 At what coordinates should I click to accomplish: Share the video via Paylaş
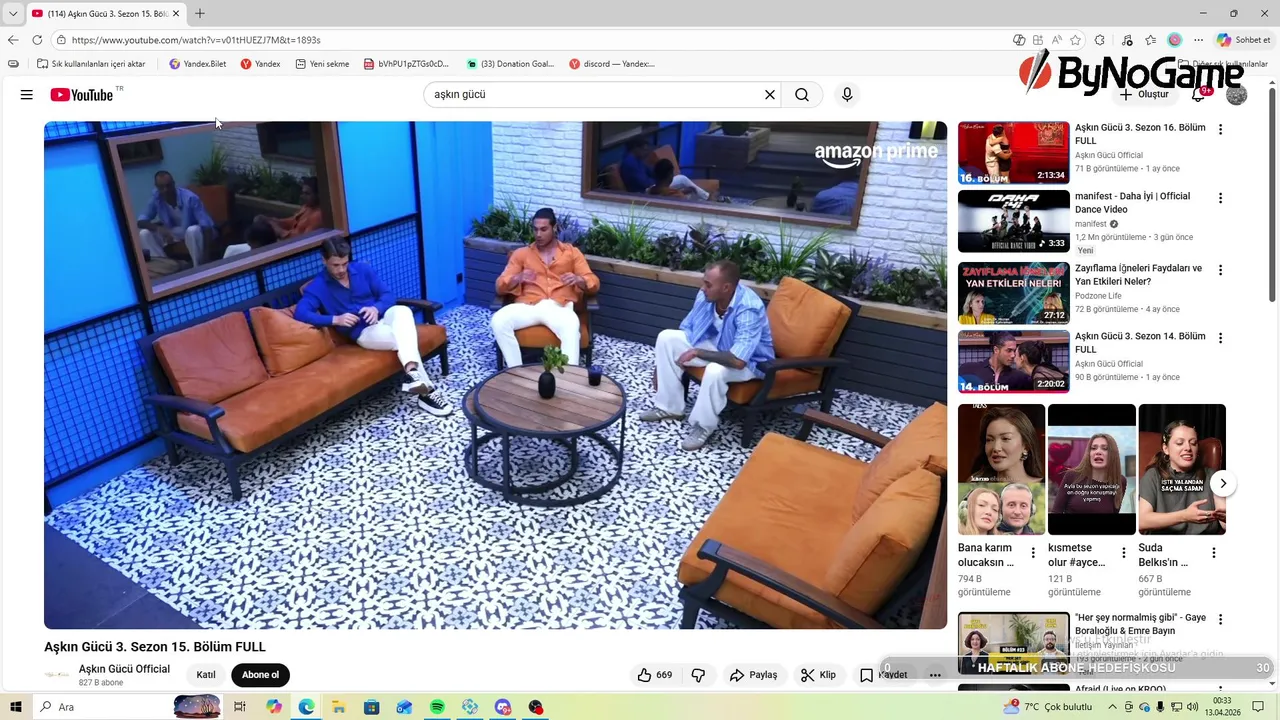pyautogui.click(x=753, y=675)
